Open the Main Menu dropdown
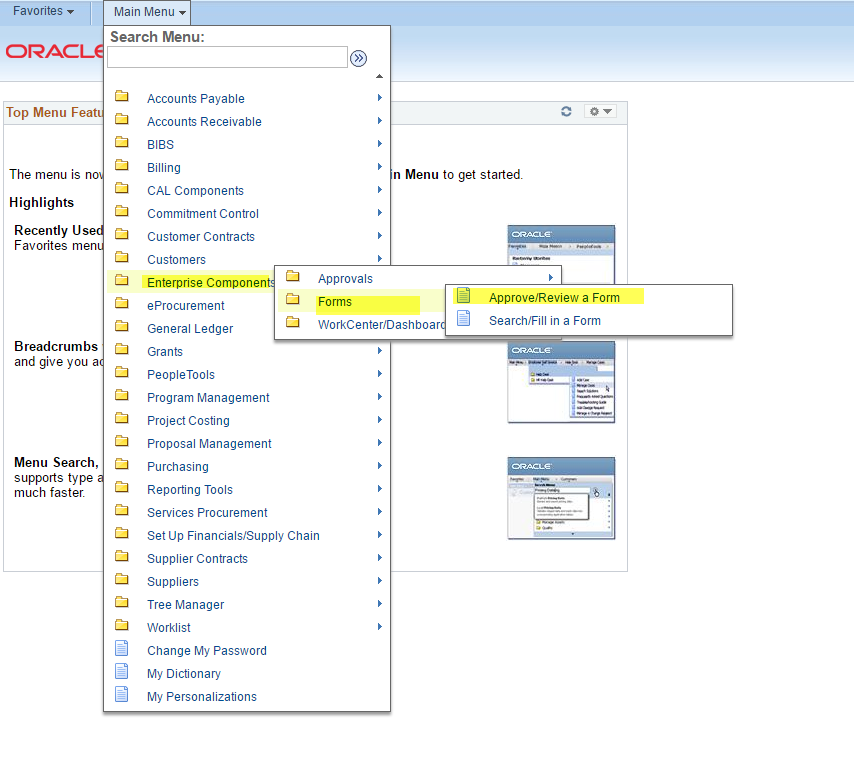The height and width of the screenshot is (771, 854). [150, 12]
